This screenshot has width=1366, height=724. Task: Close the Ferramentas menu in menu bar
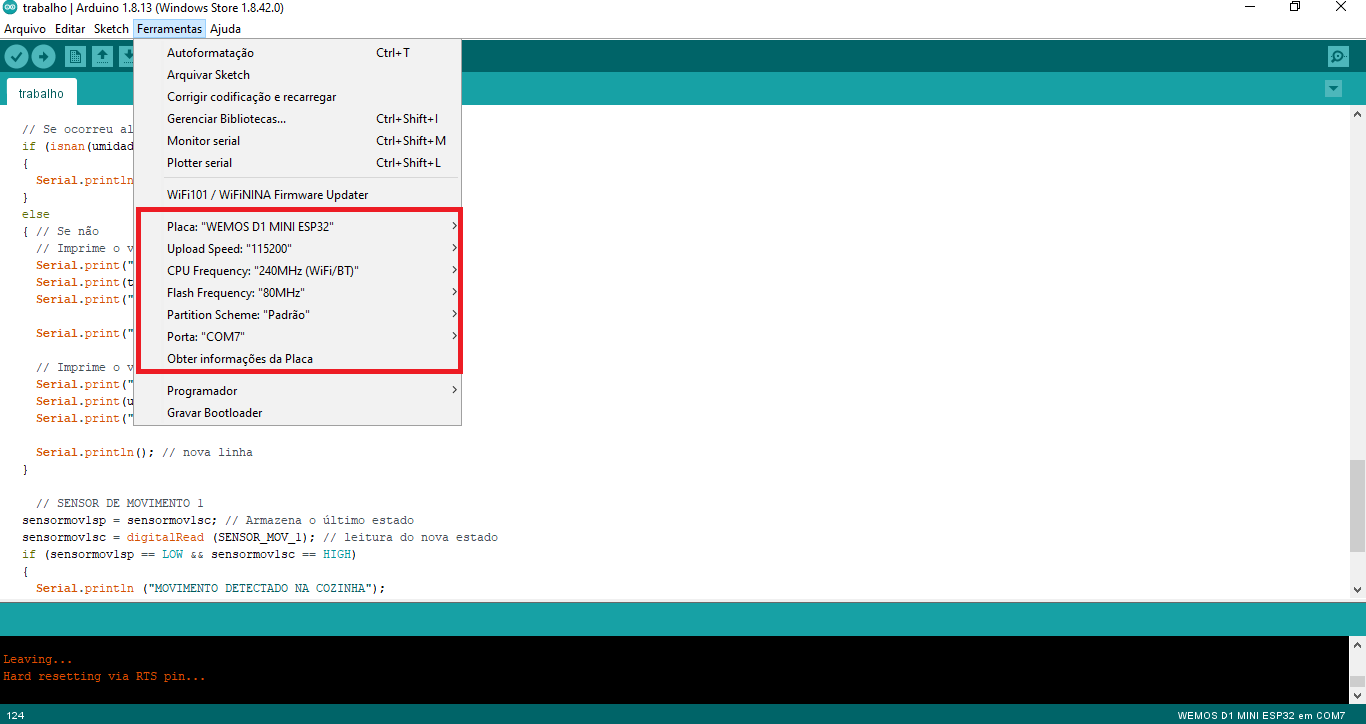coord(170,29)
